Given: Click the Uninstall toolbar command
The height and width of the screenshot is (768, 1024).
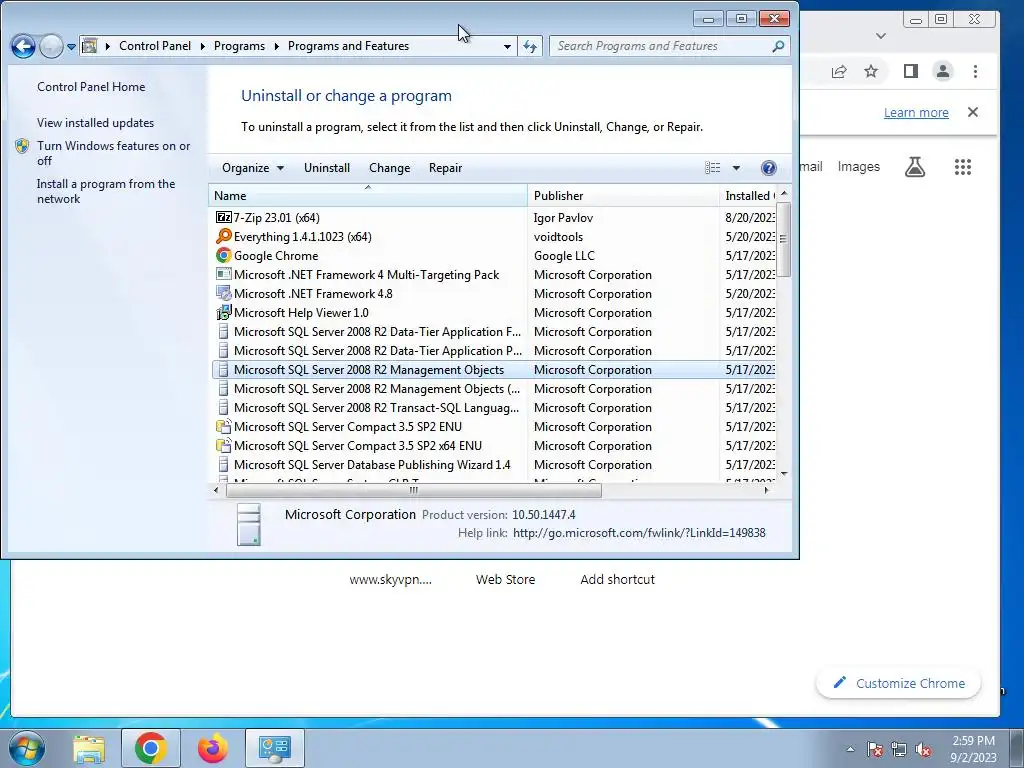Looking at the screenshot, I should [327, 168].
